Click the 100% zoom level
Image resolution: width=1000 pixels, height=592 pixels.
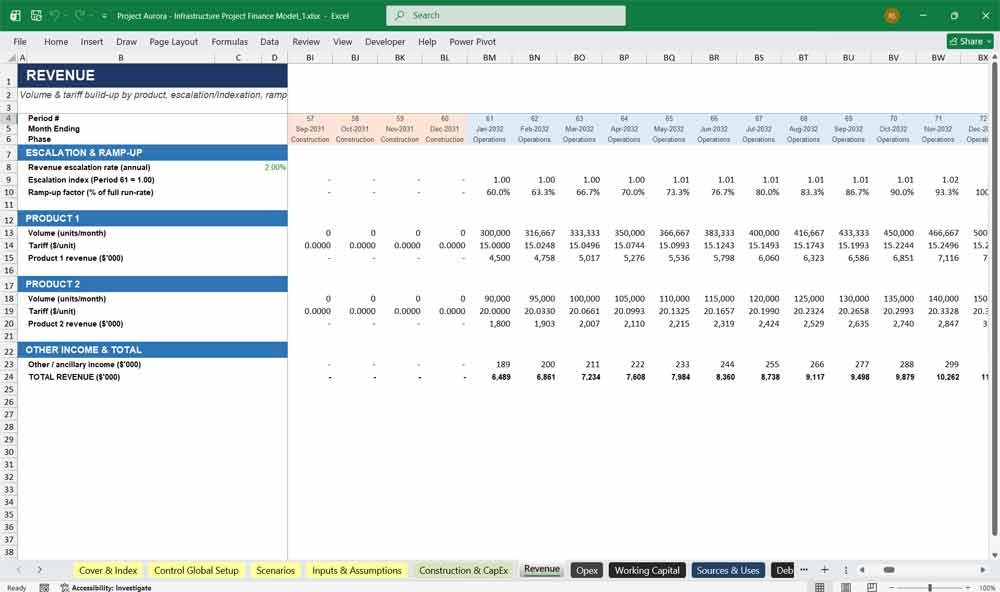(987, 588)
